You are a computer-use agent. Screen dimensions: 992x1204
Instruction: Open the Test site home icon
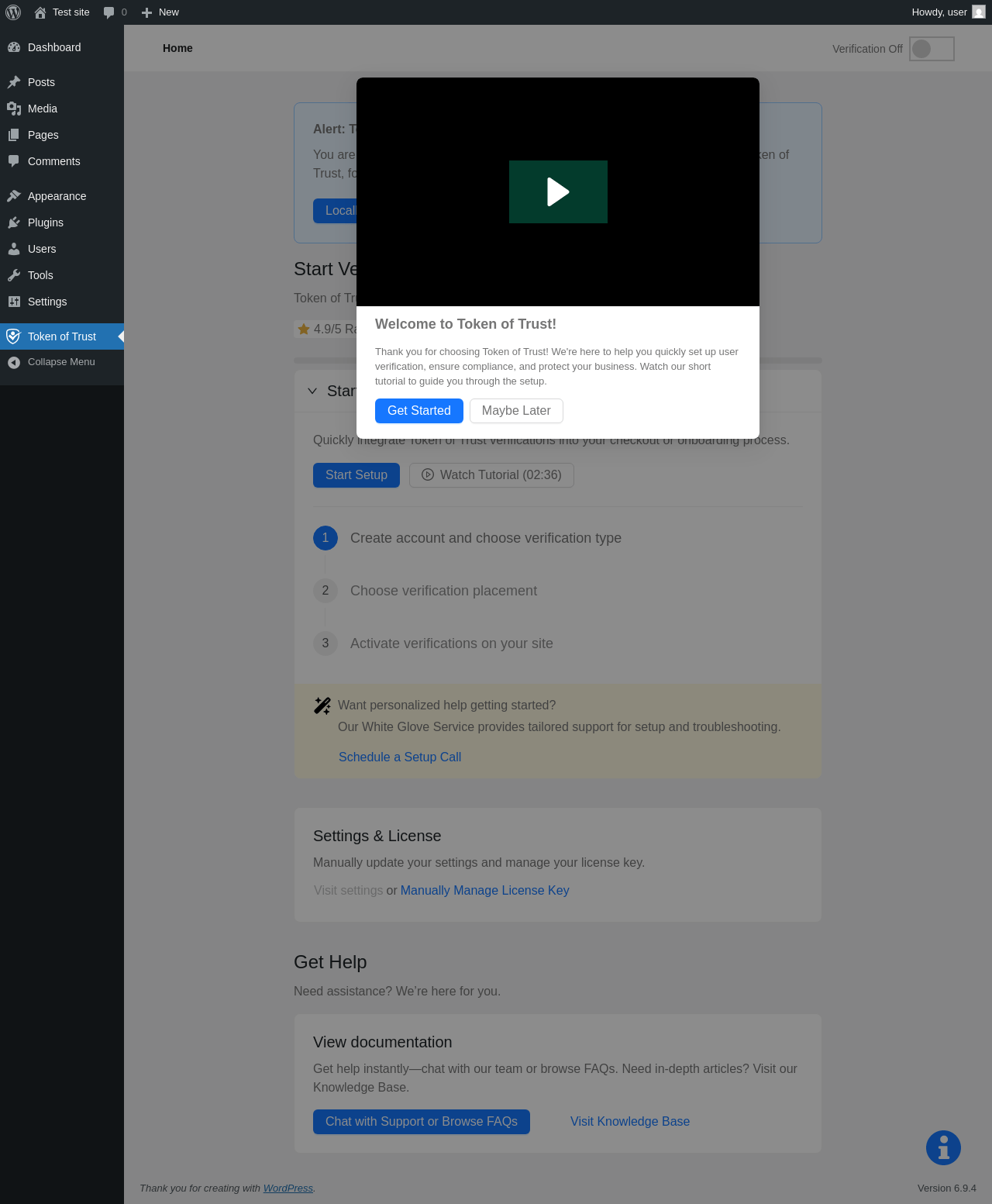40,12
